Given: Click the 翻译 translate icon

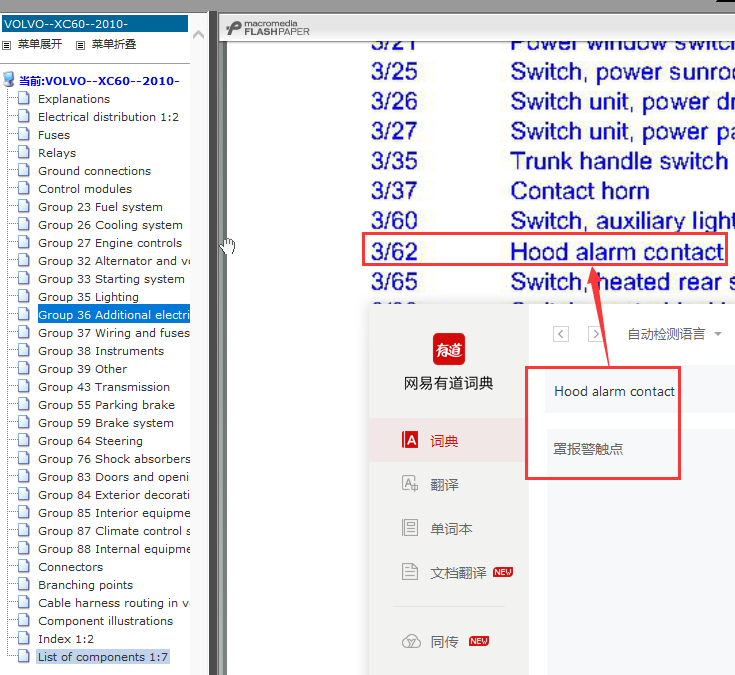Looking at the screenshot, I should click(410, 483).
